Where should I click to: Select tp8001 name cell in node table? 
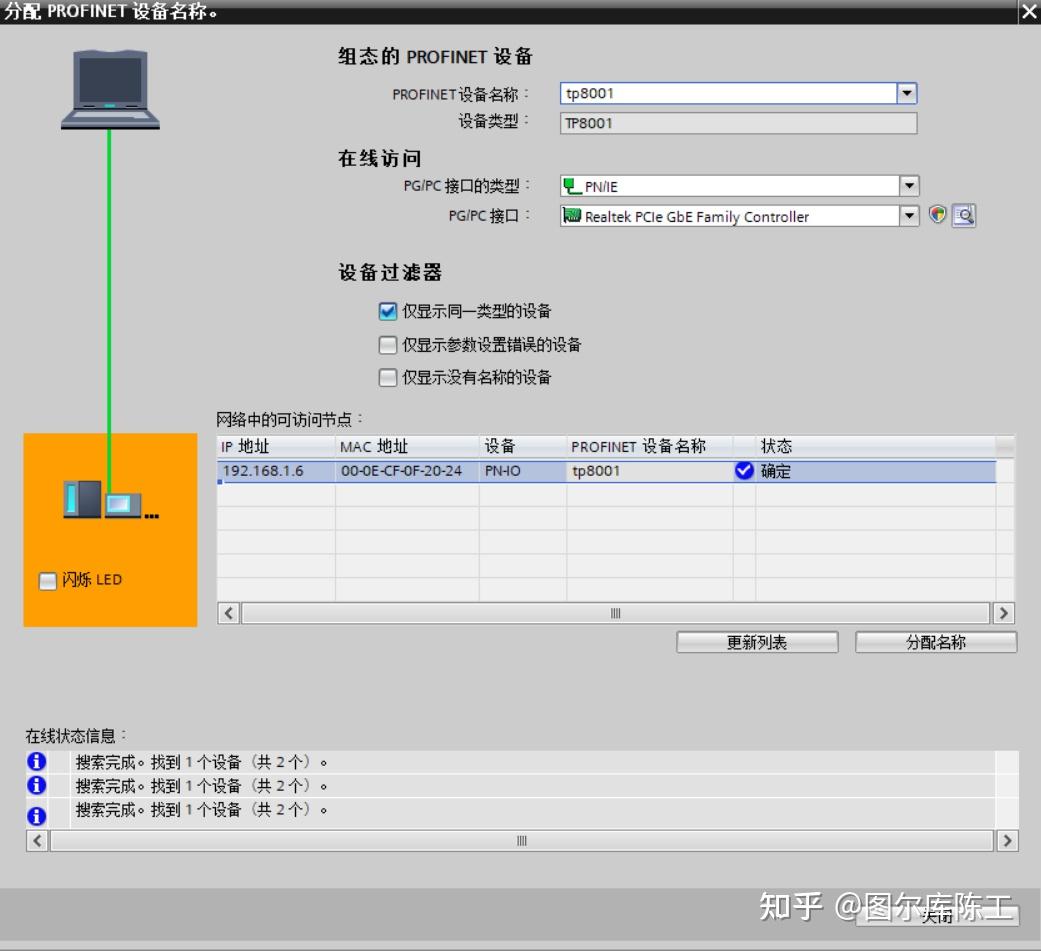(x=649, y=471)
